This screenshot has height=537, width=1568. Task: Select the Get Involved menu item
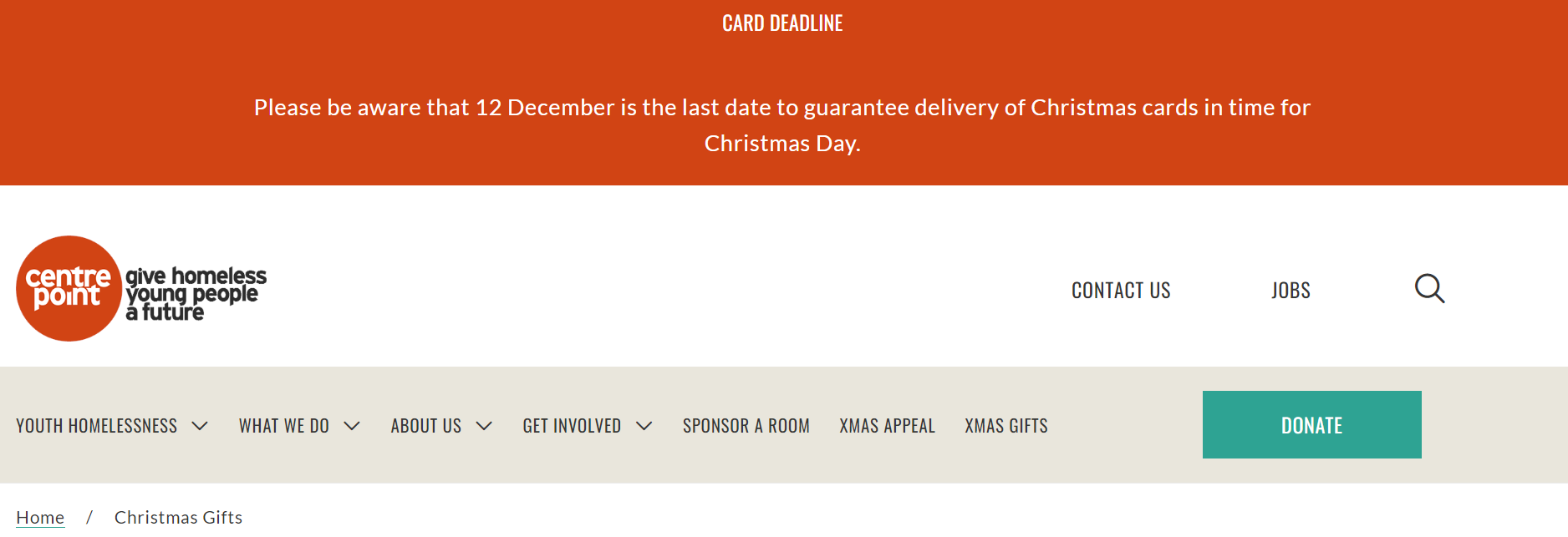pos(572,426)
